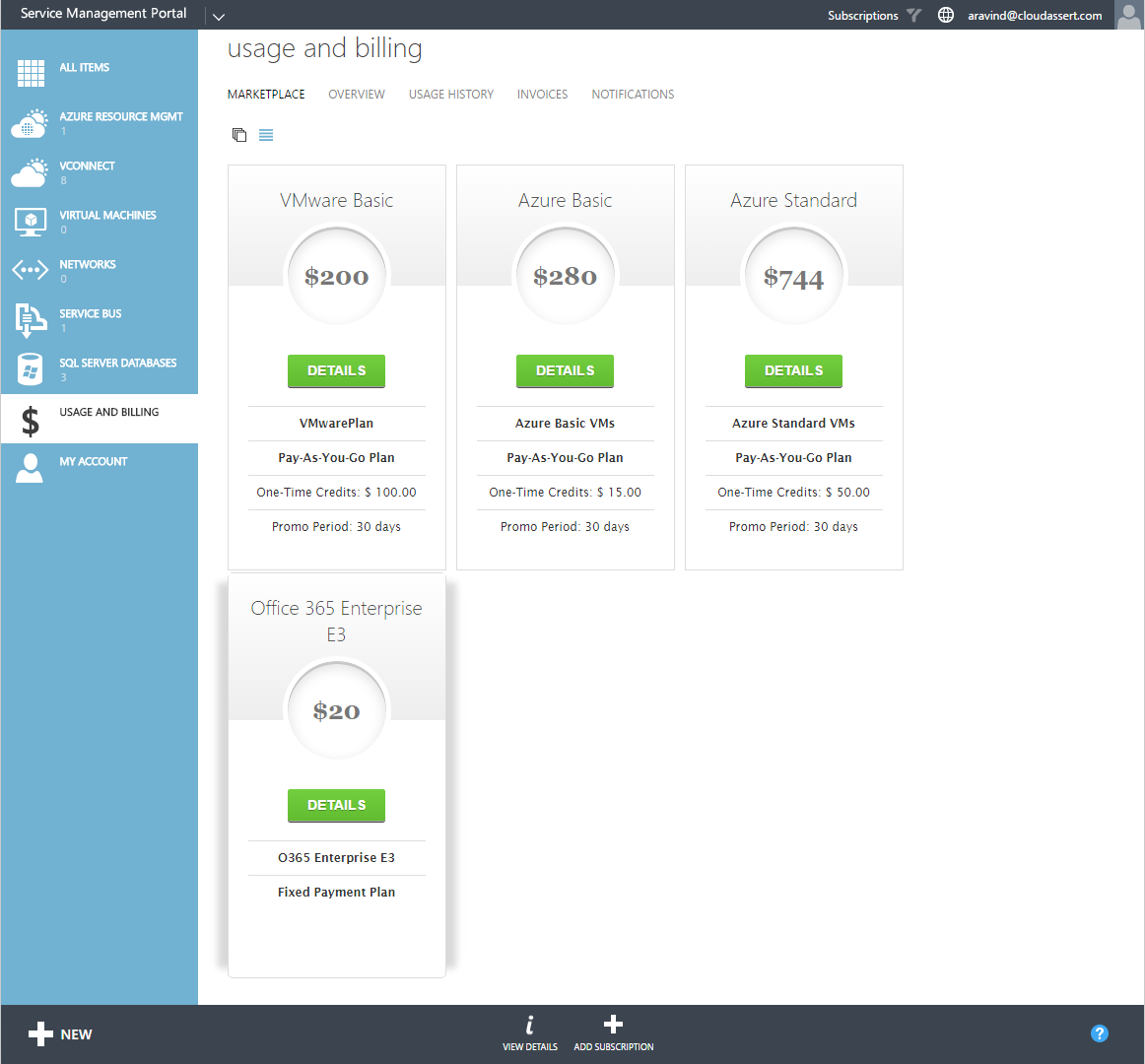Screen dimensions: 1145x1064
Task: Click the Azure Basic VMs text
Action: 566,424
